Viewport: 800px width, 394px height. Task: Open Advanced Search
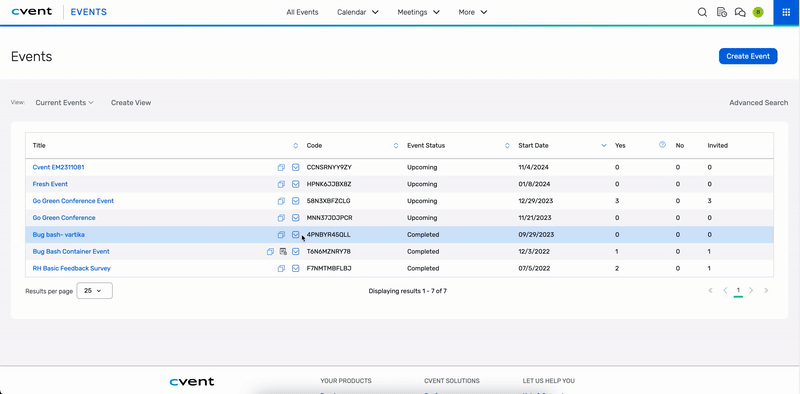click(x=759, y=103)
